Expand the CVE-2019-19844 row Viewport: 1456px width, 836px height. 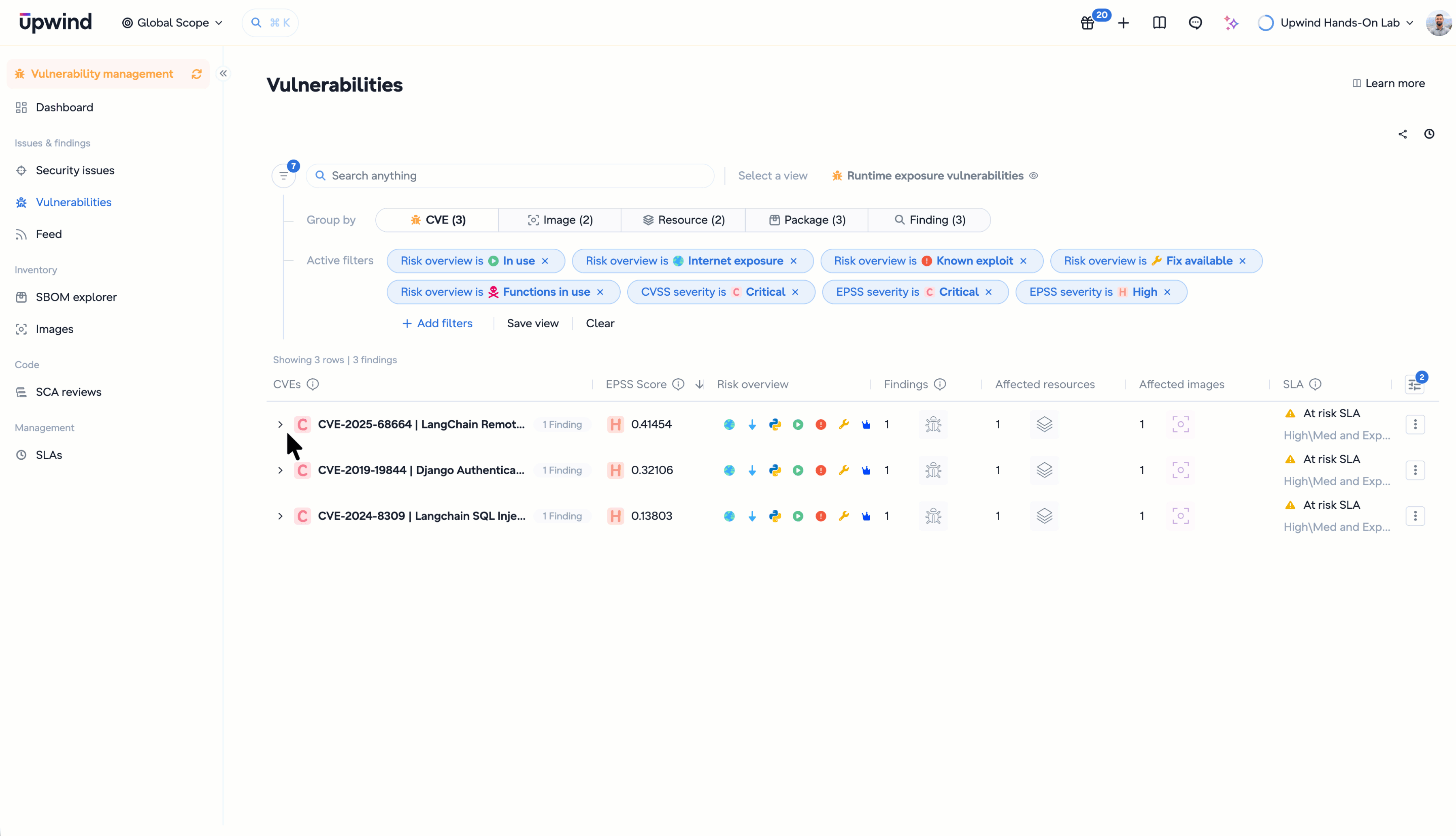tap(280, 471)
